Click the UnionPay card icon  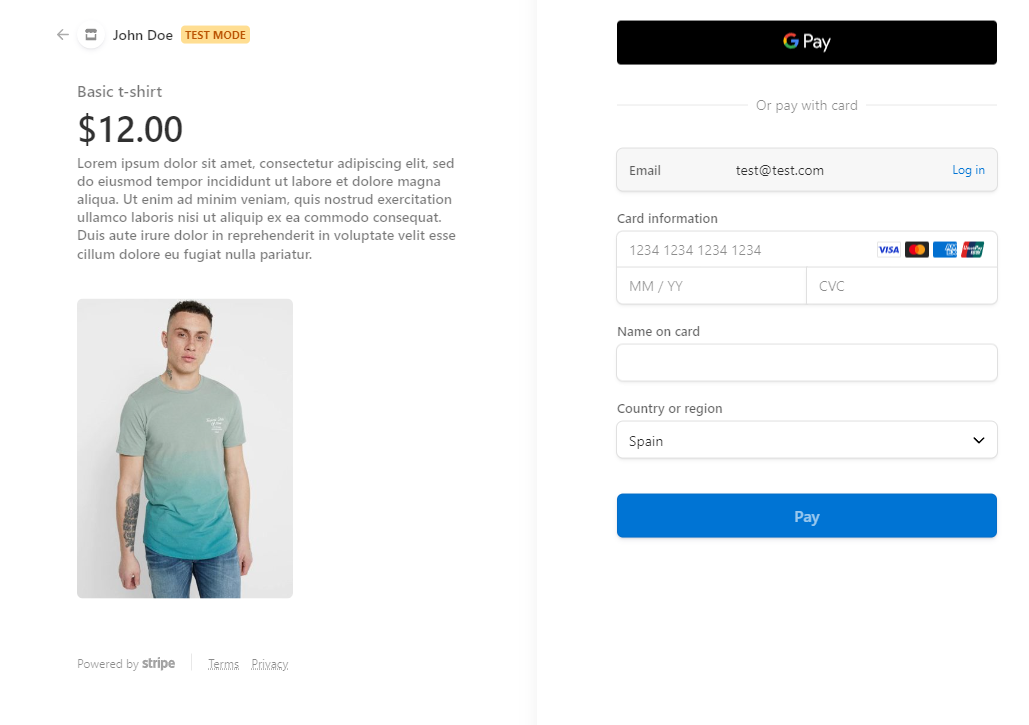[972, 250]
